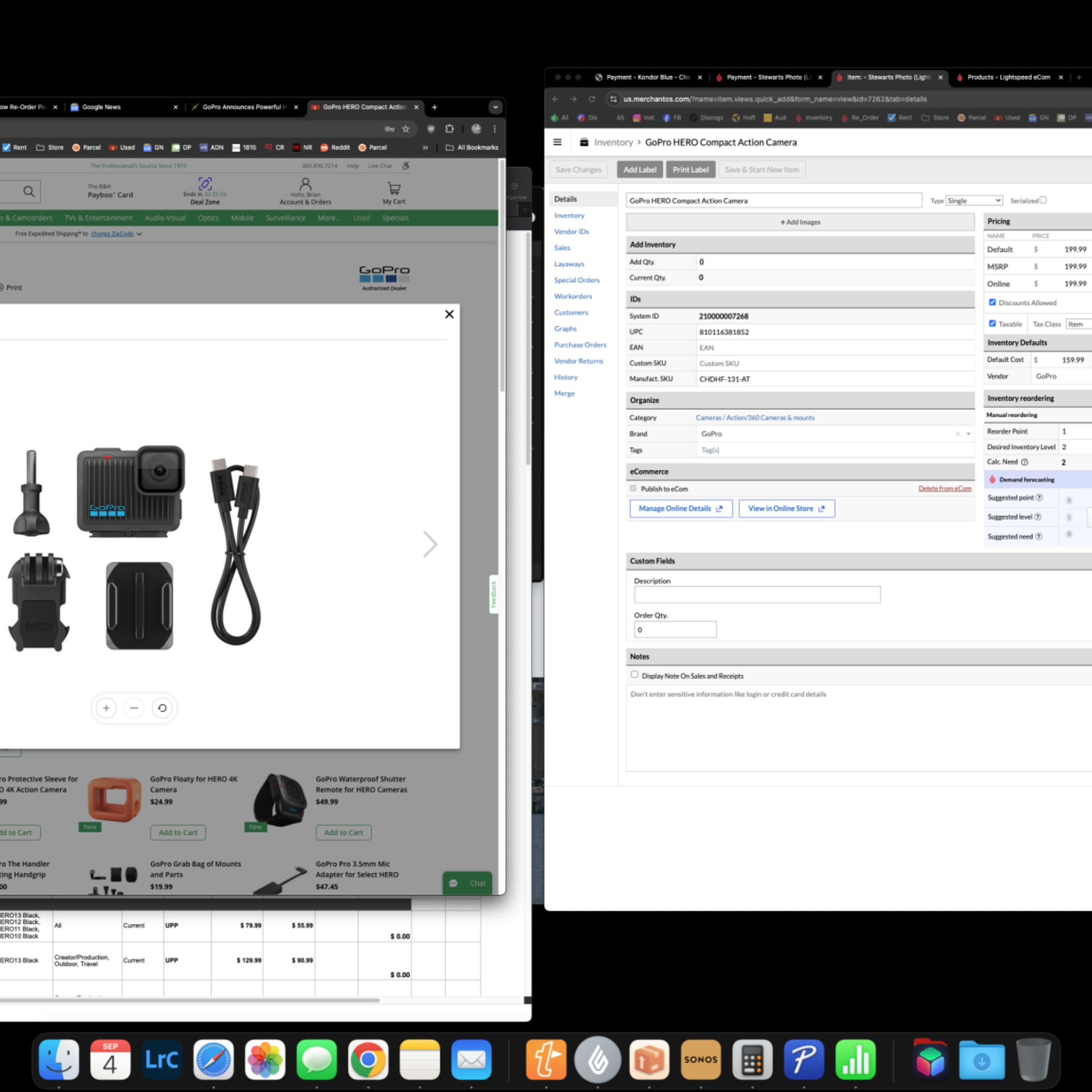This screenshot has width=1092, height=1092.
Task: Click the Print Label button
Action: click(691, 170)
